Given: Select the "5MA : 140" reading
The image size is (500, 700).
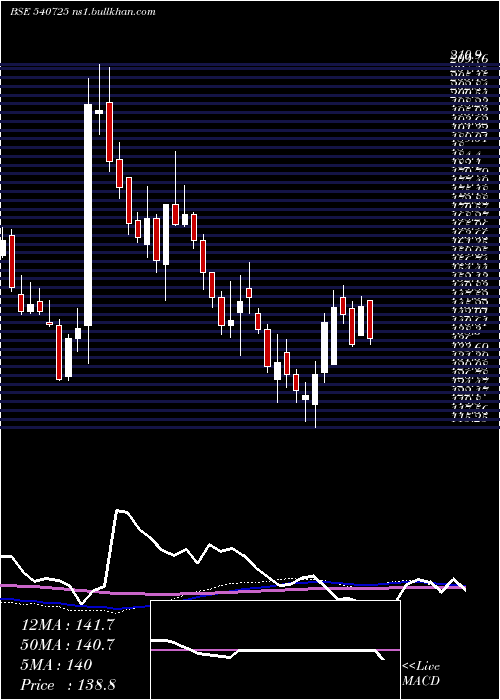Looking at the screenshot, I should click(x=57, y=665).
